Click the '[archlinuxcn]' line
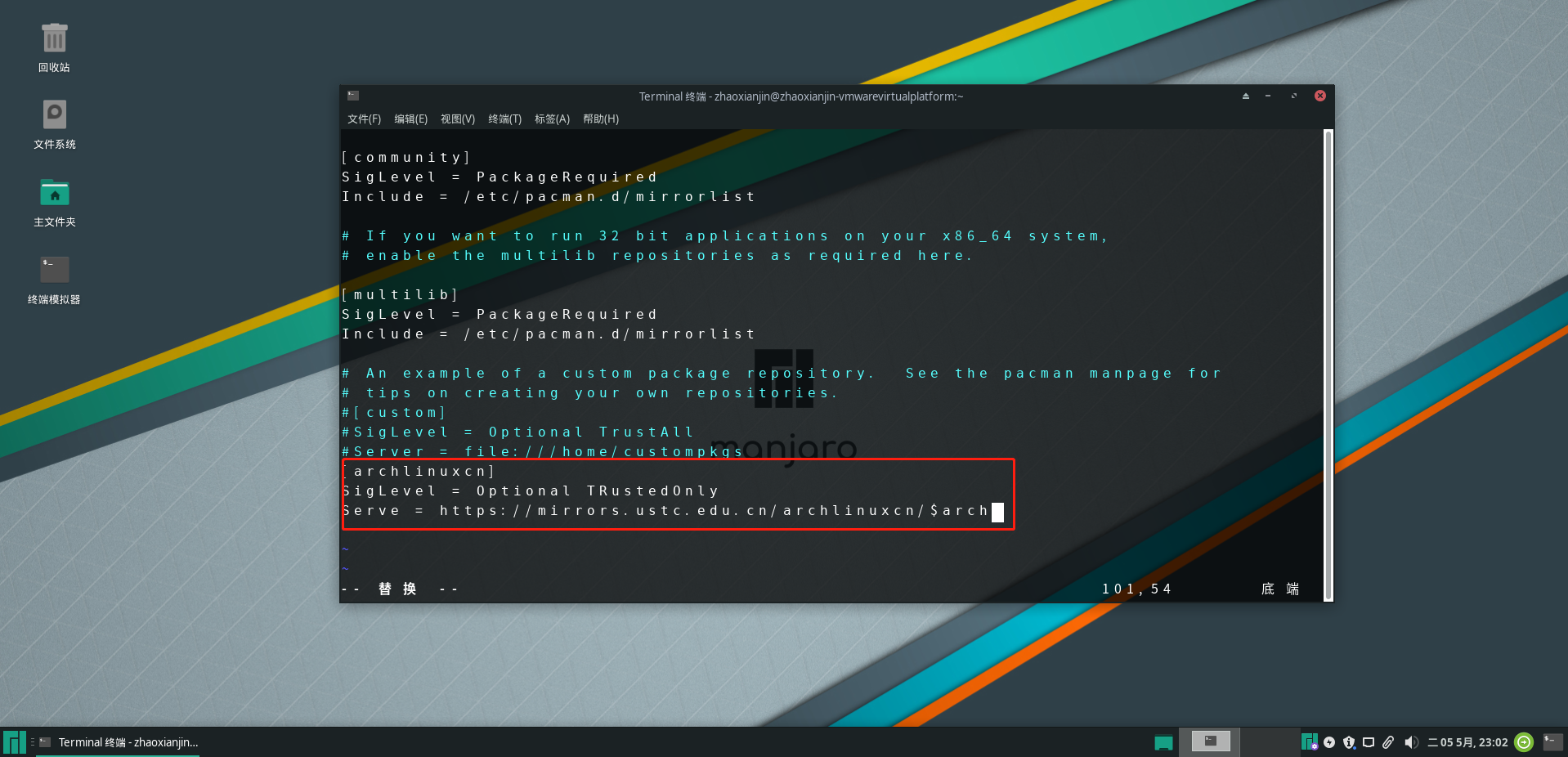 pos(419,471)
